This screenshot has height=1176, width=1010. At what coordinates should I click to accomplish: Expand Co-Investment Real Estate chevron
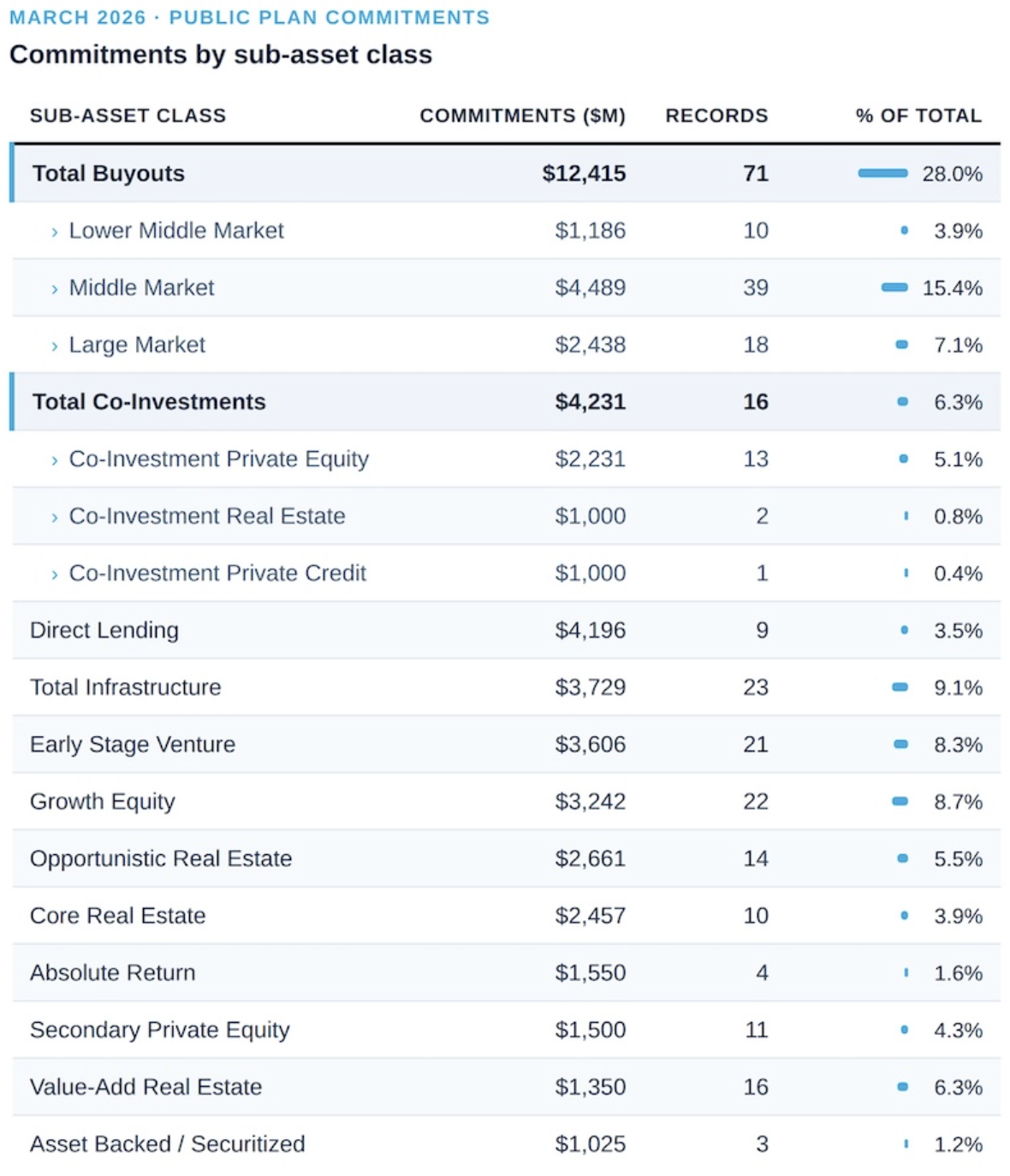55,517
